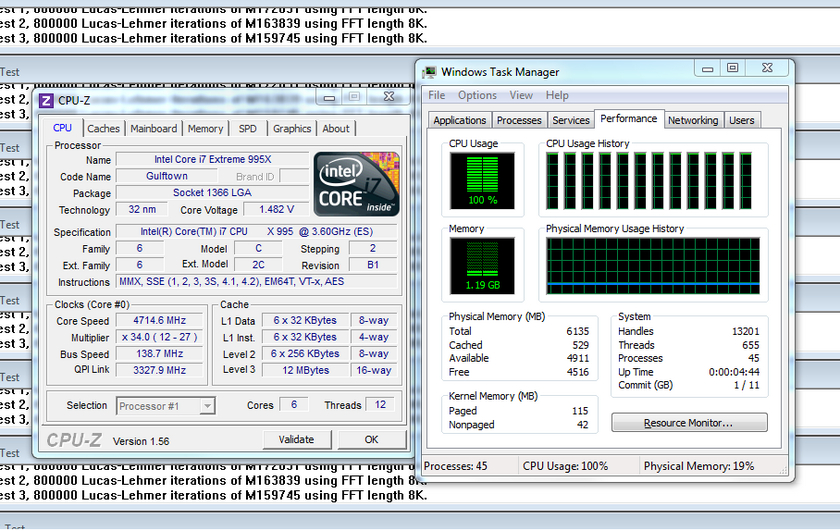
Task: Open the File menu in Task Manager
Action: (437, 96)
